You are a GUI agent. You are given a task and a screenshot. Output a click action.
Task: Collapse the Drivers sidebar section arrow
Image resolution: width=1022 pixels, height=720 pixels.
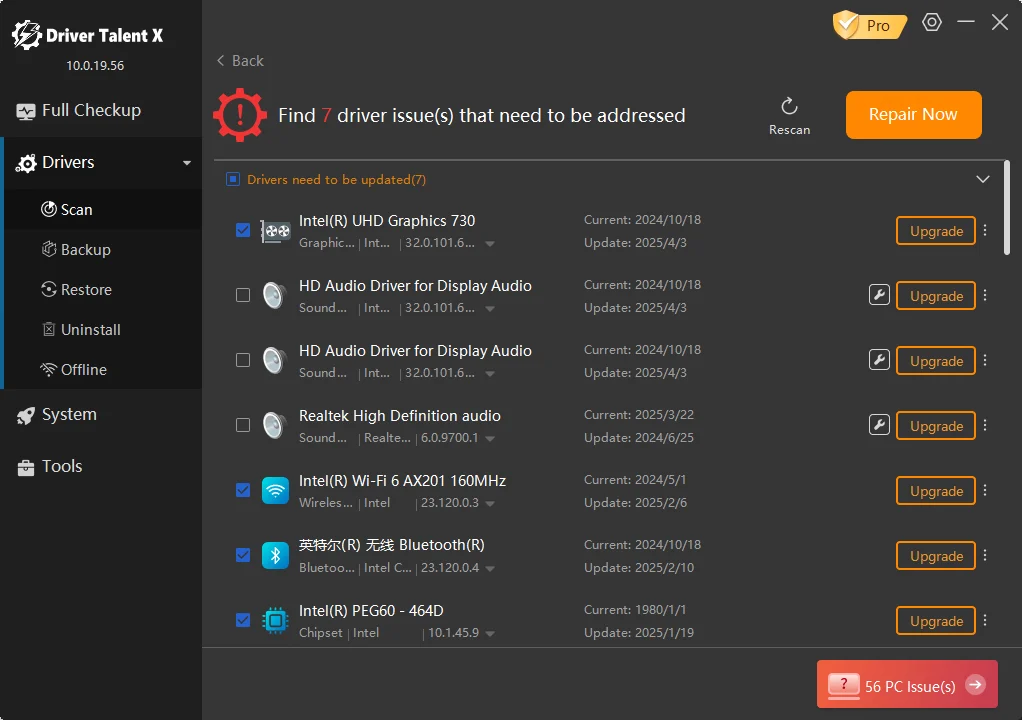187,163
